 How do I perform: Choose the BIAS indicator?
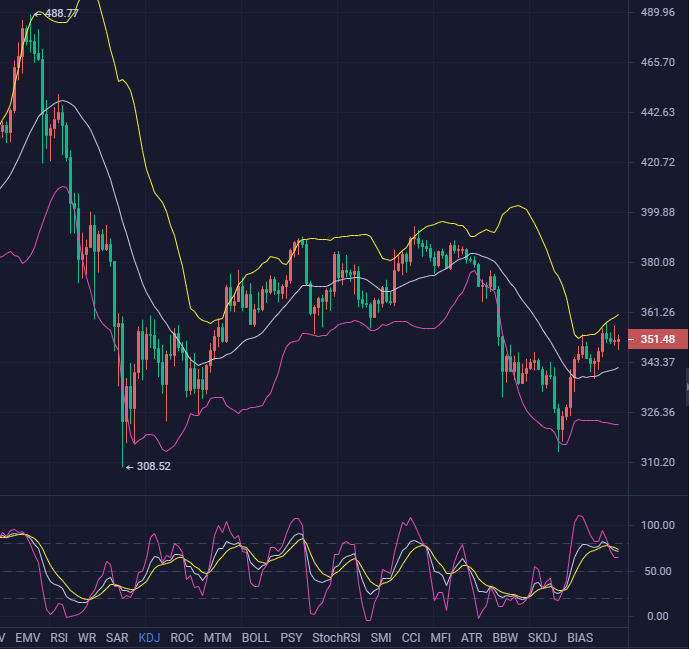[580, 638]
